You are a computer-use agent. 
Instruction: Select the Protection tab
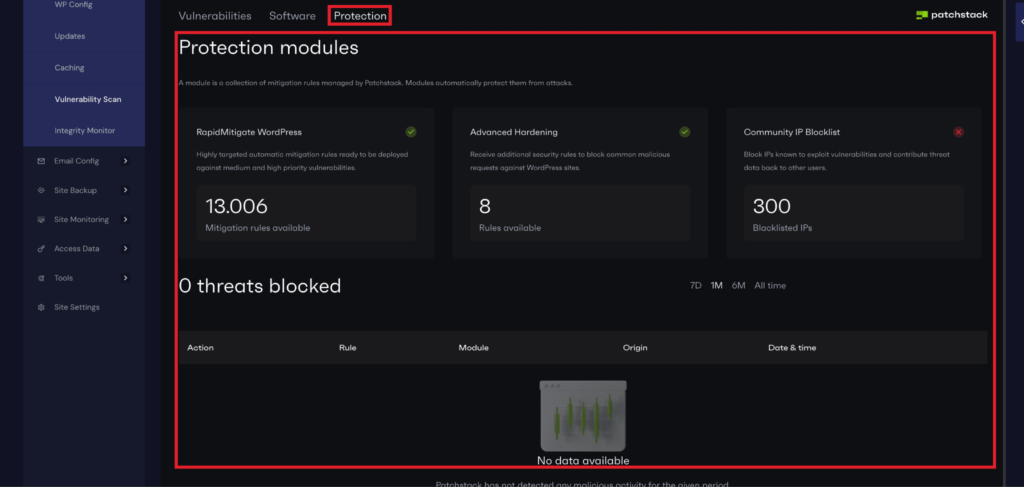pyautogui.click(x=360, y=16)
